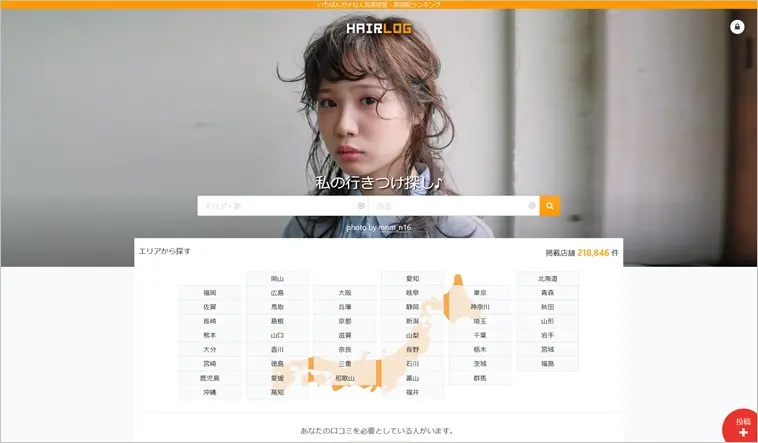Screen dimensions: 758x443
Task: Click the red 投稿 plus button
Action: click(743, 427)
